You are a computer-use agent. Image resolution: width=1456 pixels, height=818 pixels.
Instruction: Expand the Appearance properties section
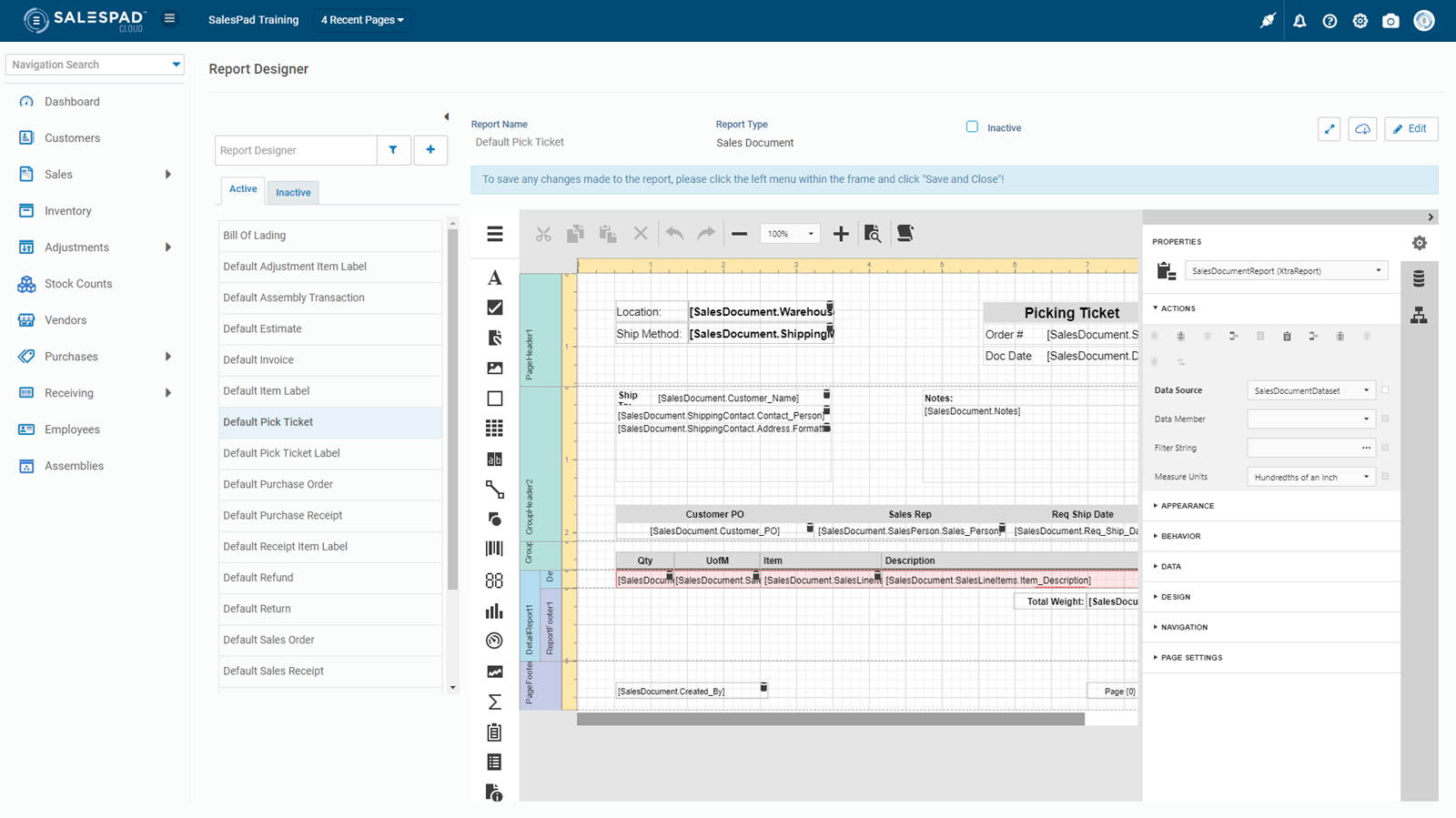point(1187,506)
